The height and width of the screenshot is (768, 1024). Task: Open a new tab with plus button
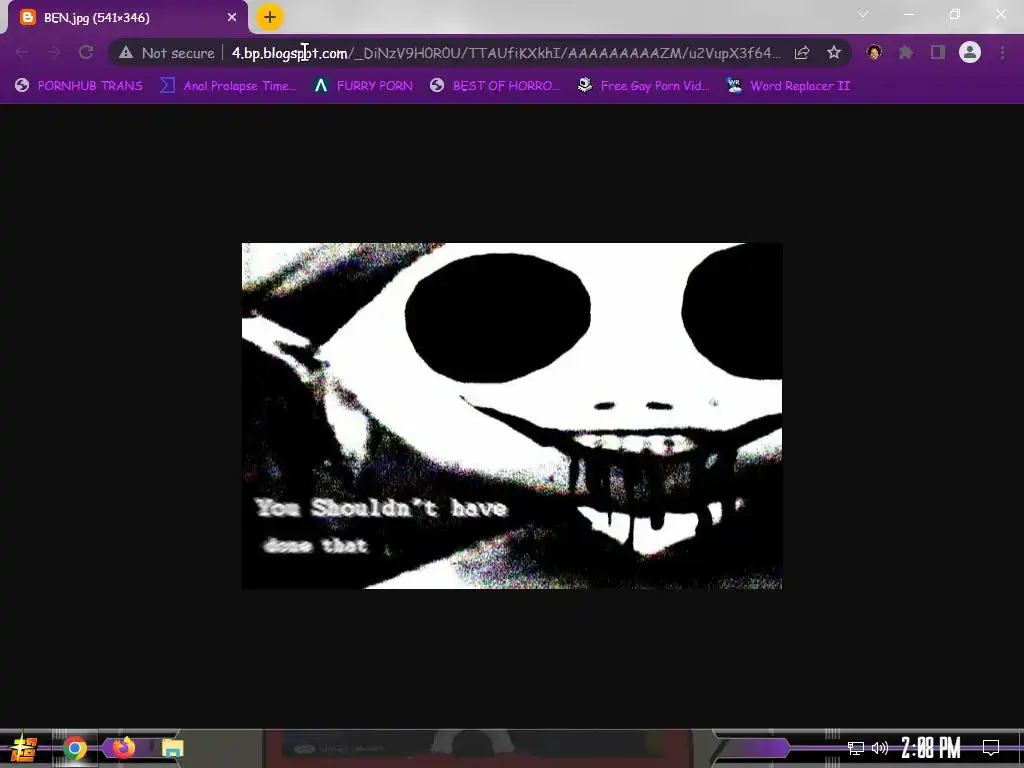click(270, 17)
